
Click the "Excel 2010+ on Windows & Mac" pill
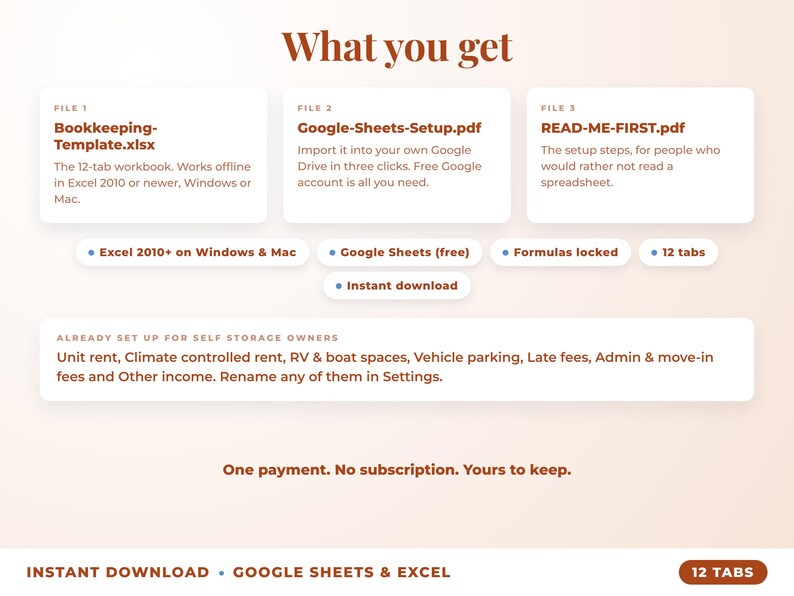pyautogui.click(x=192, y=252)
